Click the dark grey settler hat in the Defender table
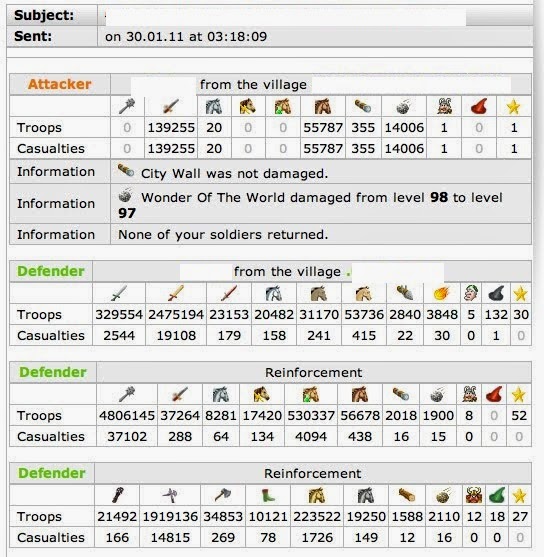Image resolution: width=544 pixels, height=557 pixels. [x=496, y=293]
